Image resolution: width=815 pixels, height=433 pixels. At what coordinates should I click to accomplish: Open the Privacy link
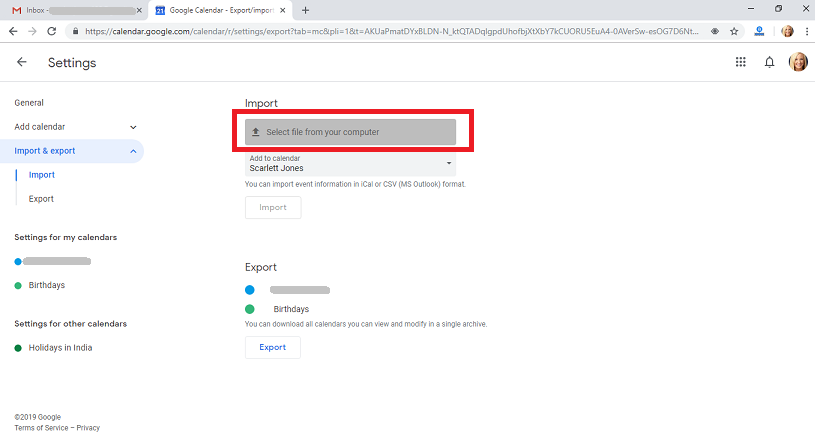coord(88,428)
